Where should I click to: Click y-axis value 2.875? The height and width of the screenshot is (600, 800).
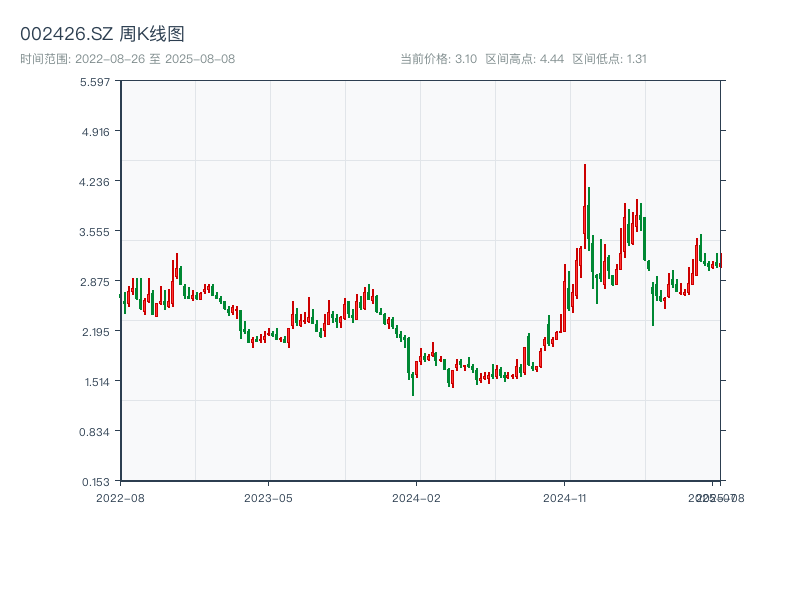point(95,282)
